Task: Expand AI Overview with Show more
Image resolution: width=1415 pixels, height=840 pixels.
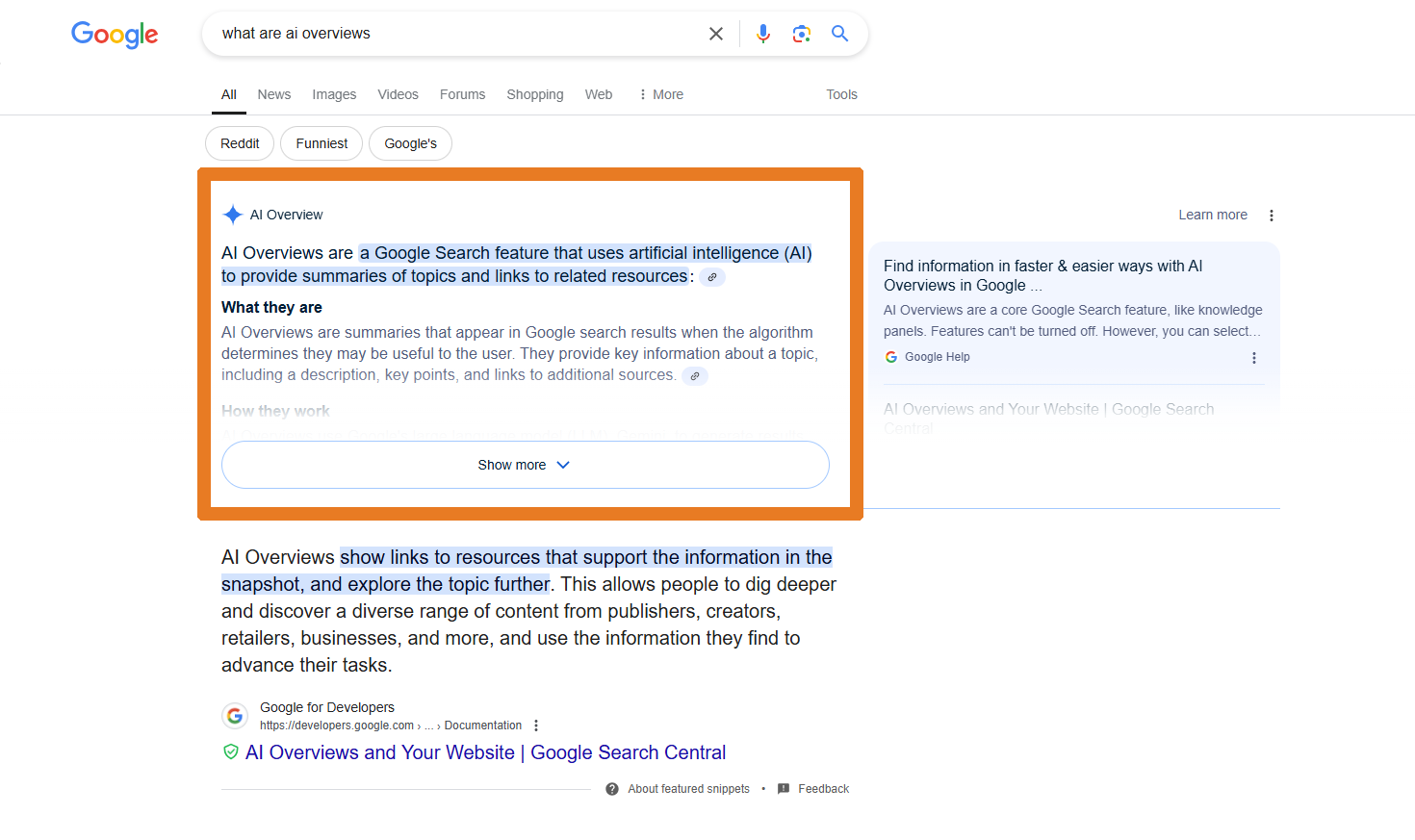Action: 526,465
